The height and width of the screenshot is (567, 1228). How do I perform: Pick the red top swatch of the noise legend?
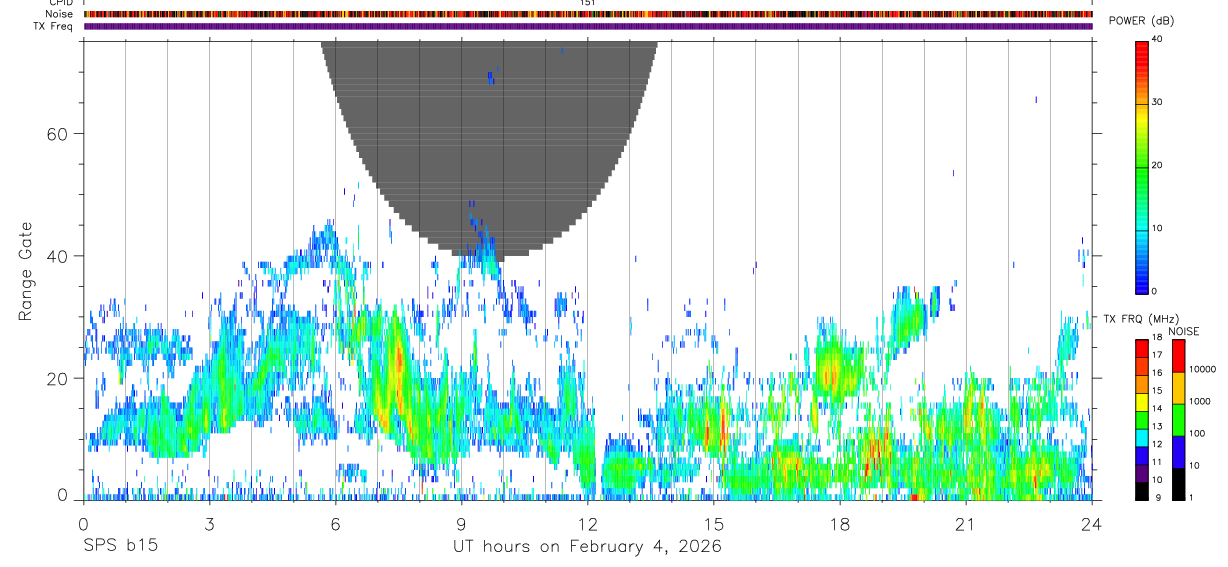(1178, 356)
